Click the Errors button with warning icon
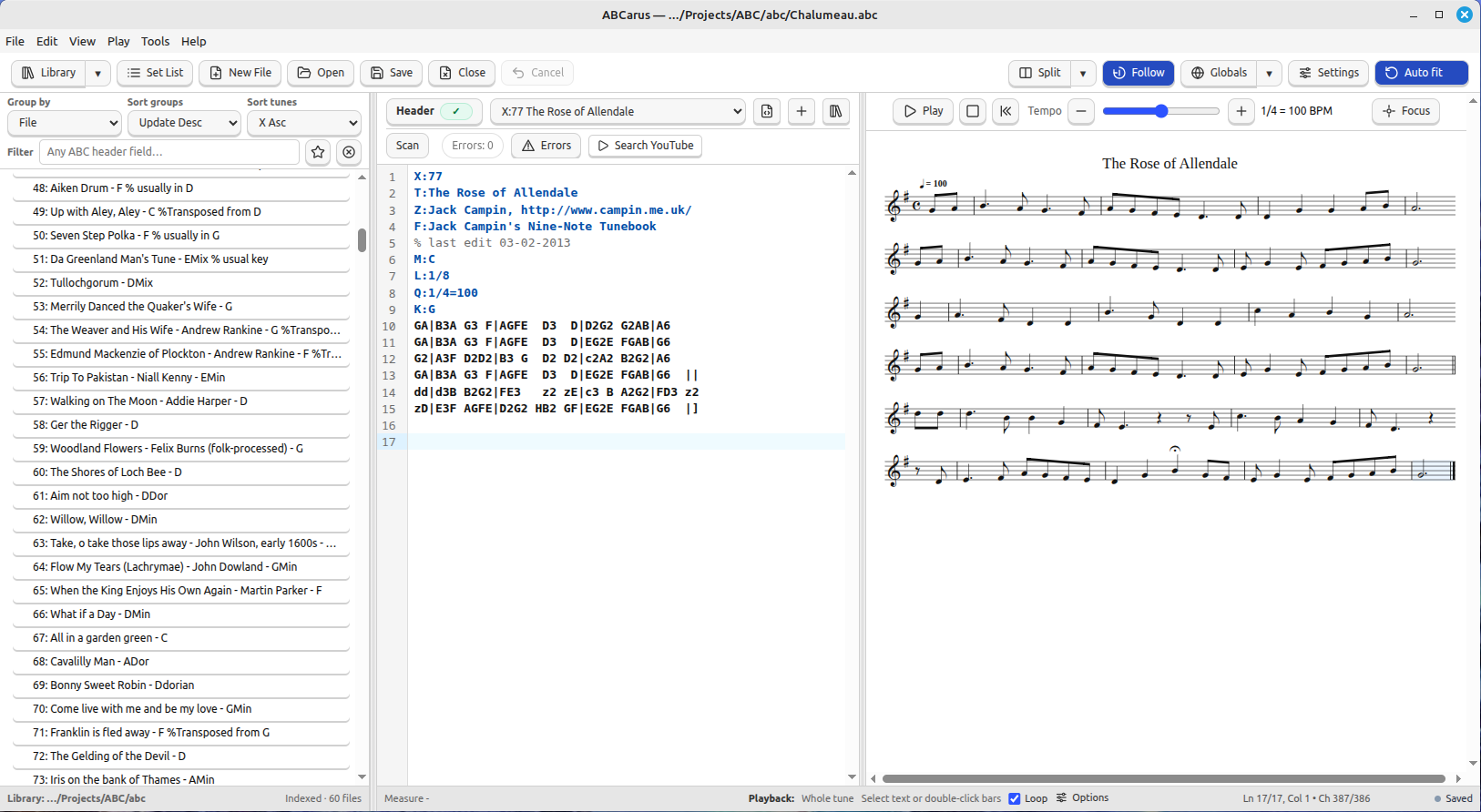 pyautogui.click(x=546, y=146)
